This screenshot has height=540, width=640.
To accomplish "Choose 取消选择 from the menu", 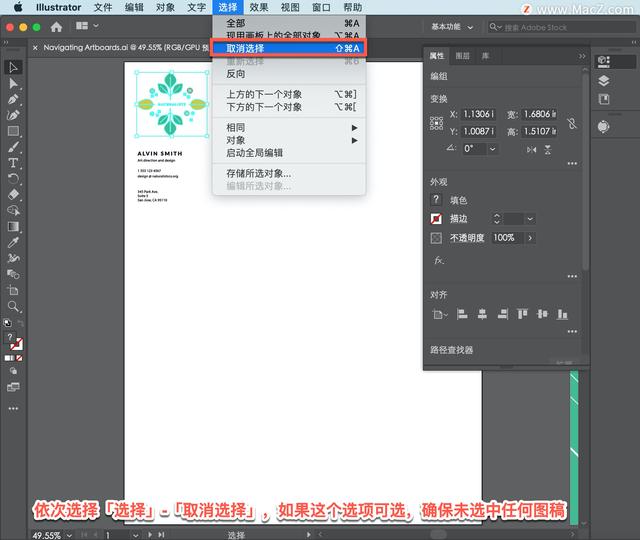I will 289,48.
